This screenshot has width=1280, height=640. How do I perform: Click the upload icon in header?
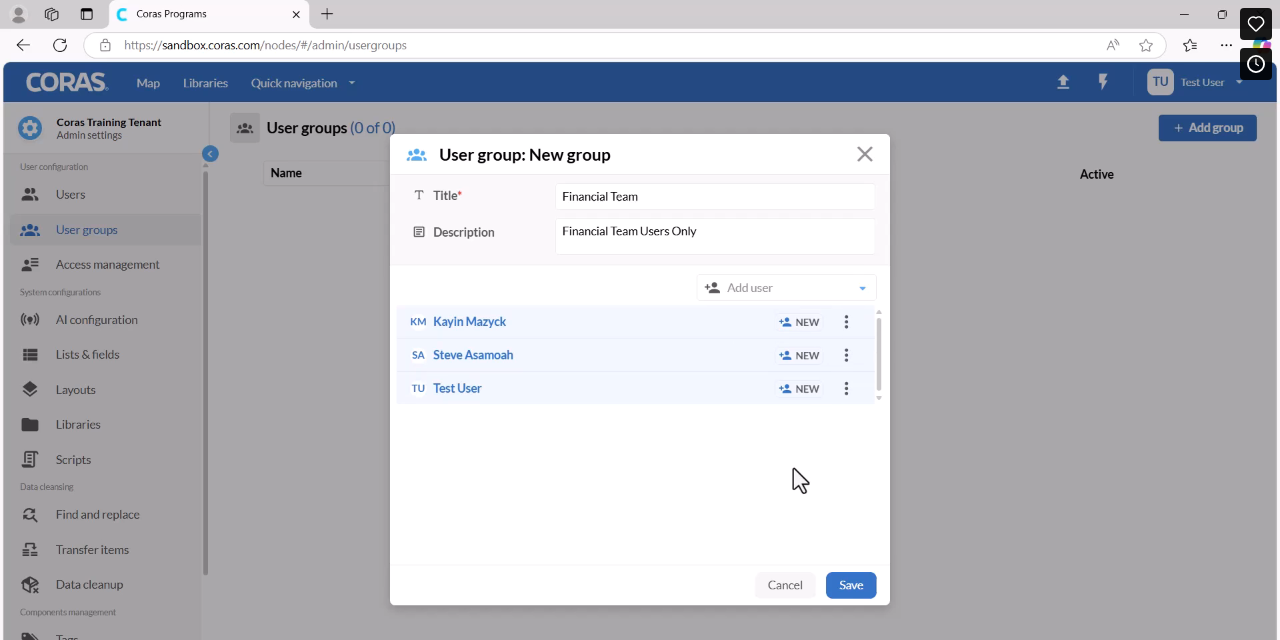pyautogui.click(x=1063, y=82)
